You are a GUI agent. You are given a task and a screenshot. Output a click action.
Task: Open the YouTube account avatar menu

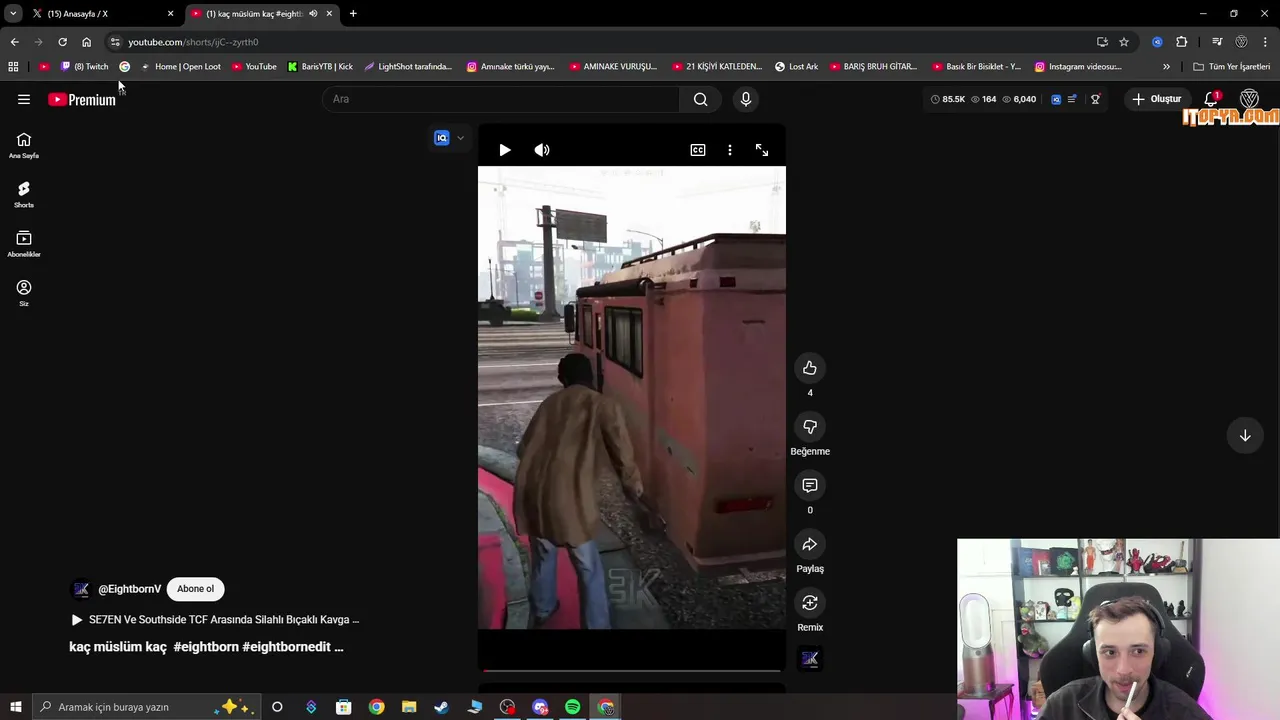pyautogui.click(x=1249, y=99)
